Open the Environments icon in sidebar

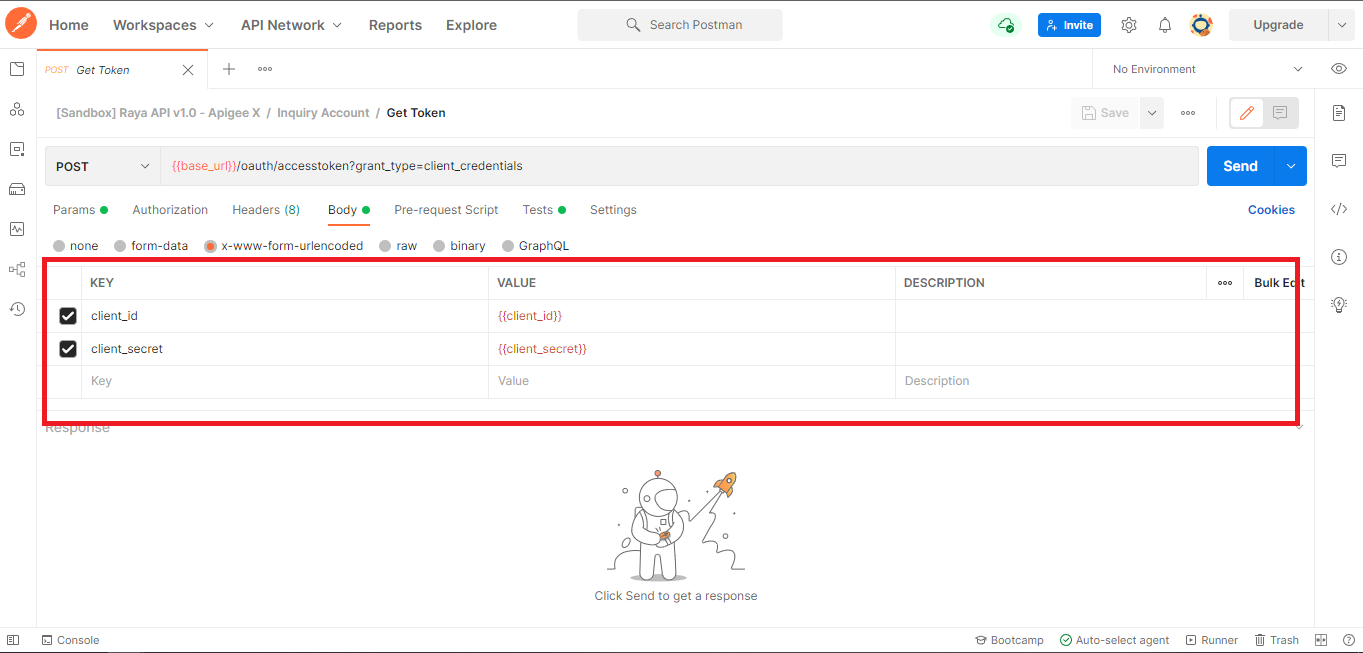tap(17, 149)
